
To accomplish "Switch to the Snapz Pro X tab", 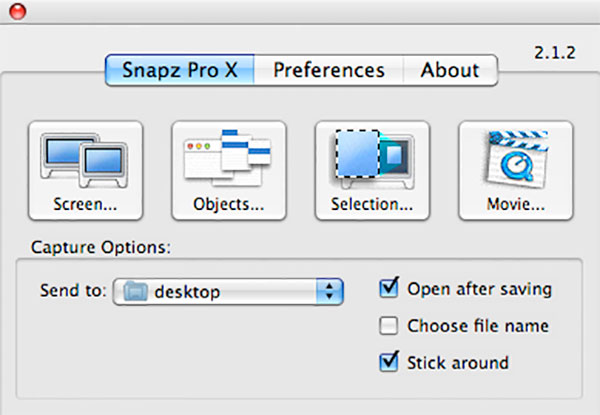I will pos(179,70).
